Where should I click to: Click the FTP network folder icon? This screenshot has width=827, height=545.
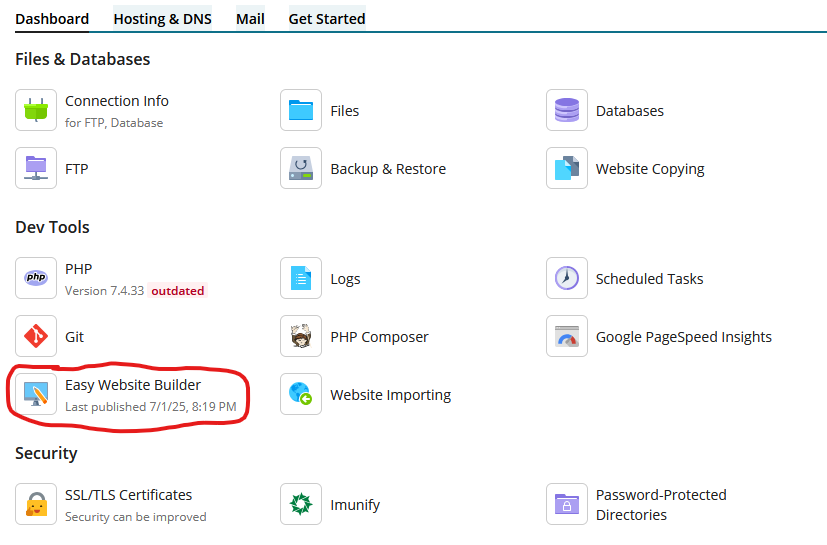[x=36, y=168]
